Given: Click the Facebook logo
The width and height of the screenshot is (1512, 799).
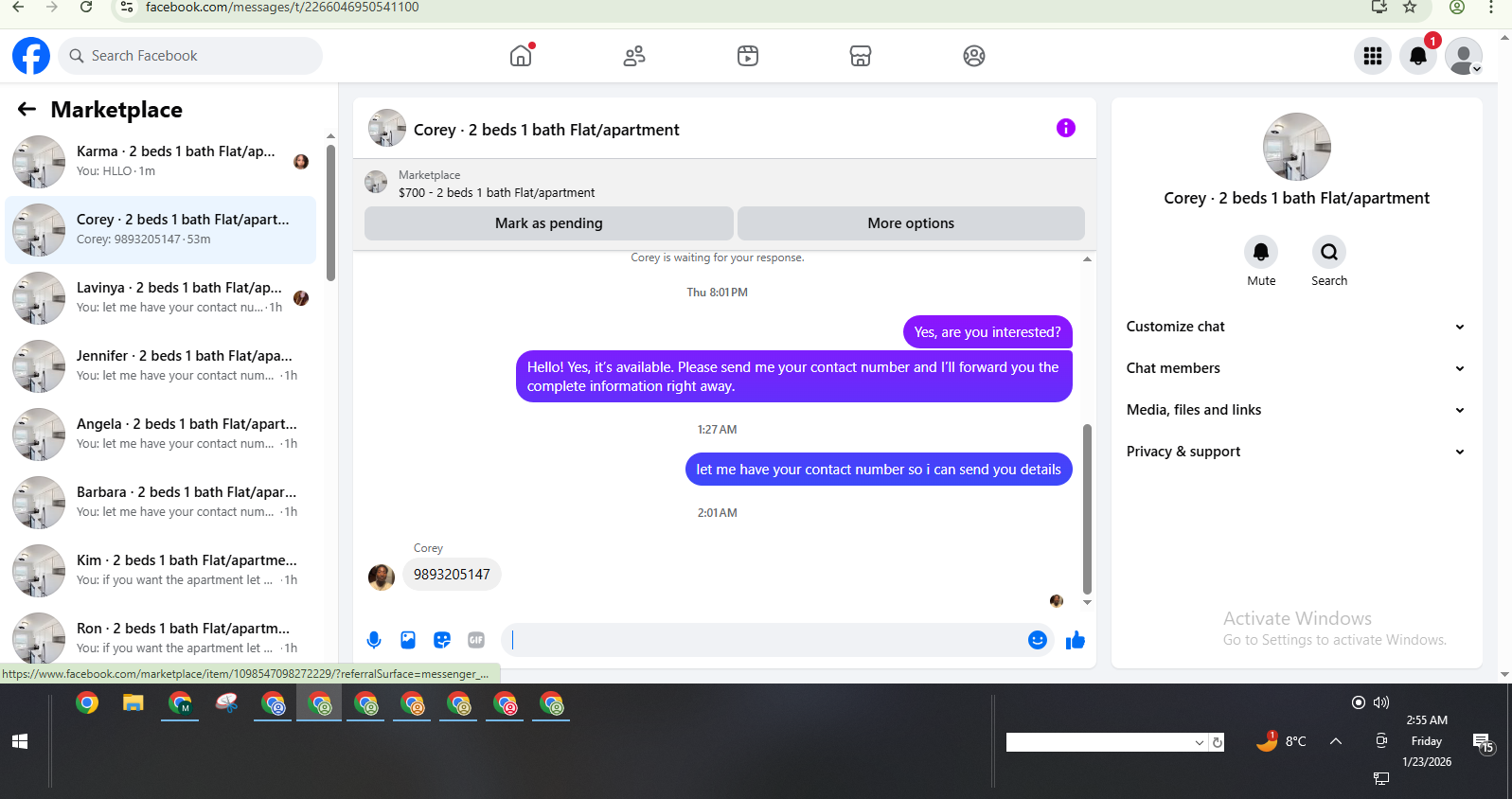Looking at the screenshot, I should pyautogui.click(x=31, y=56).
